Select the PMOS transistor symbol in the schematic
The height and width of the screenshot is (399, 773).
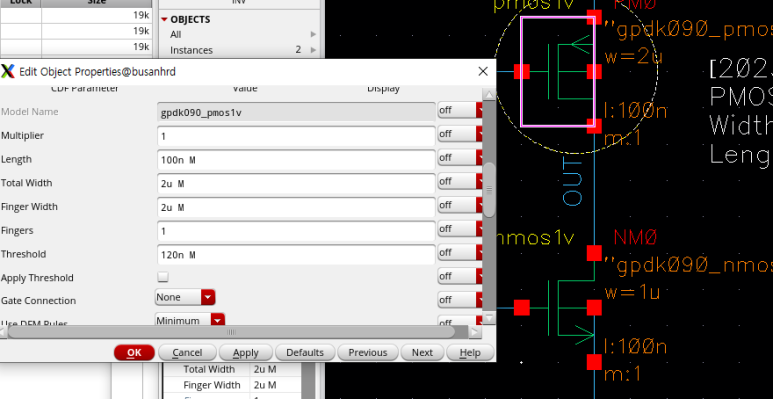point(558,72)
